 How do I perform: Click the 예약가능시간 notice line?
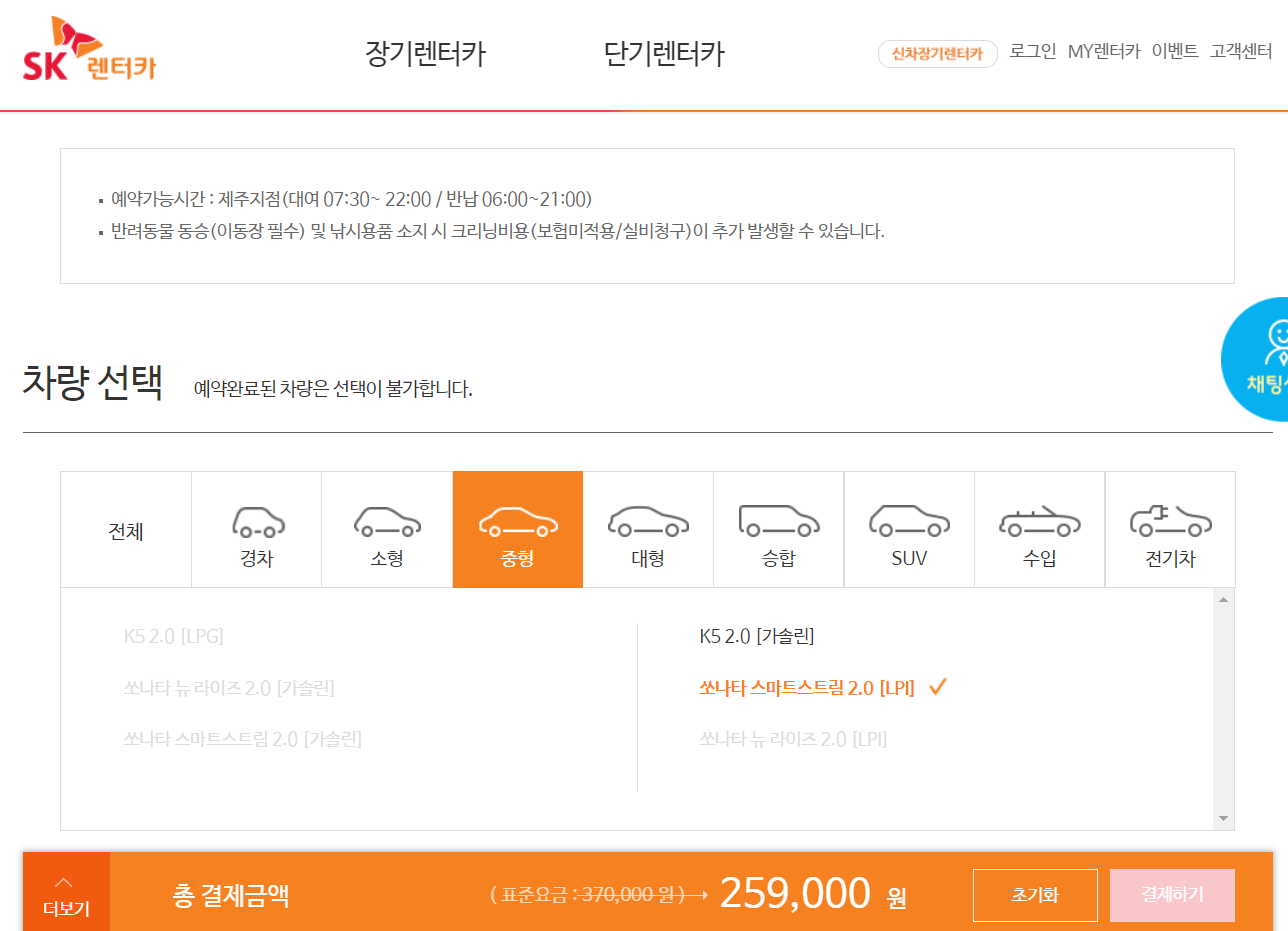(352, 199)
